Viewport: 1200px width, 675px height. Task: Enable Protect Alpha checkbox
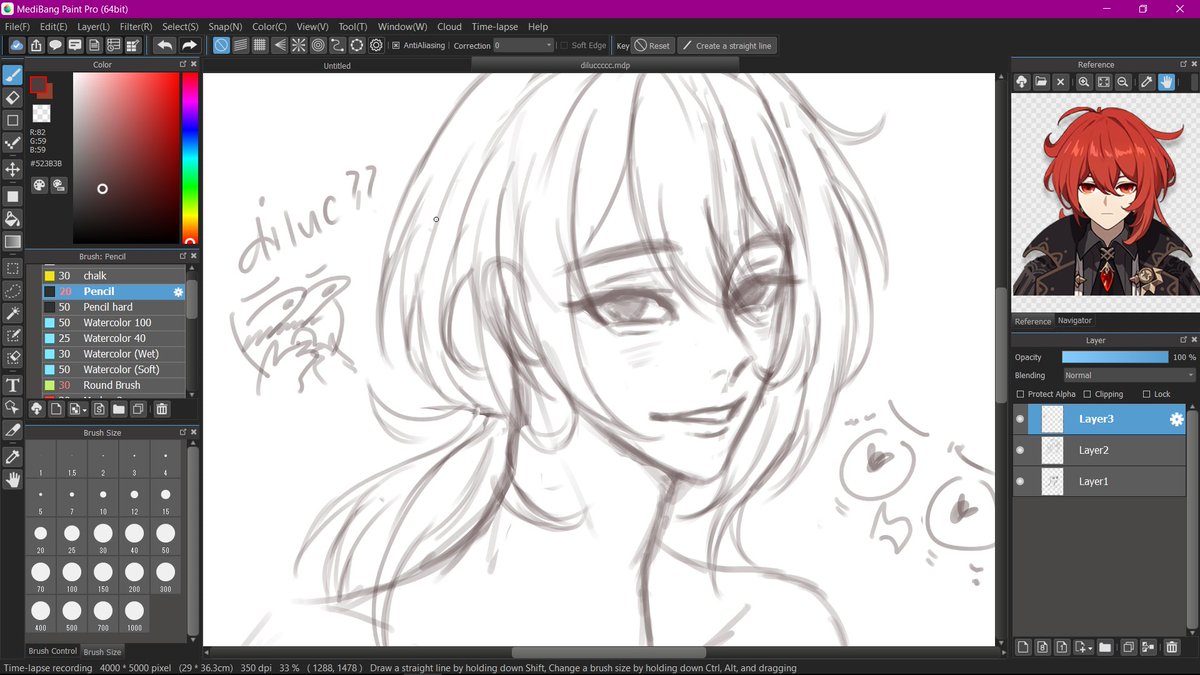coord(1020,394)
